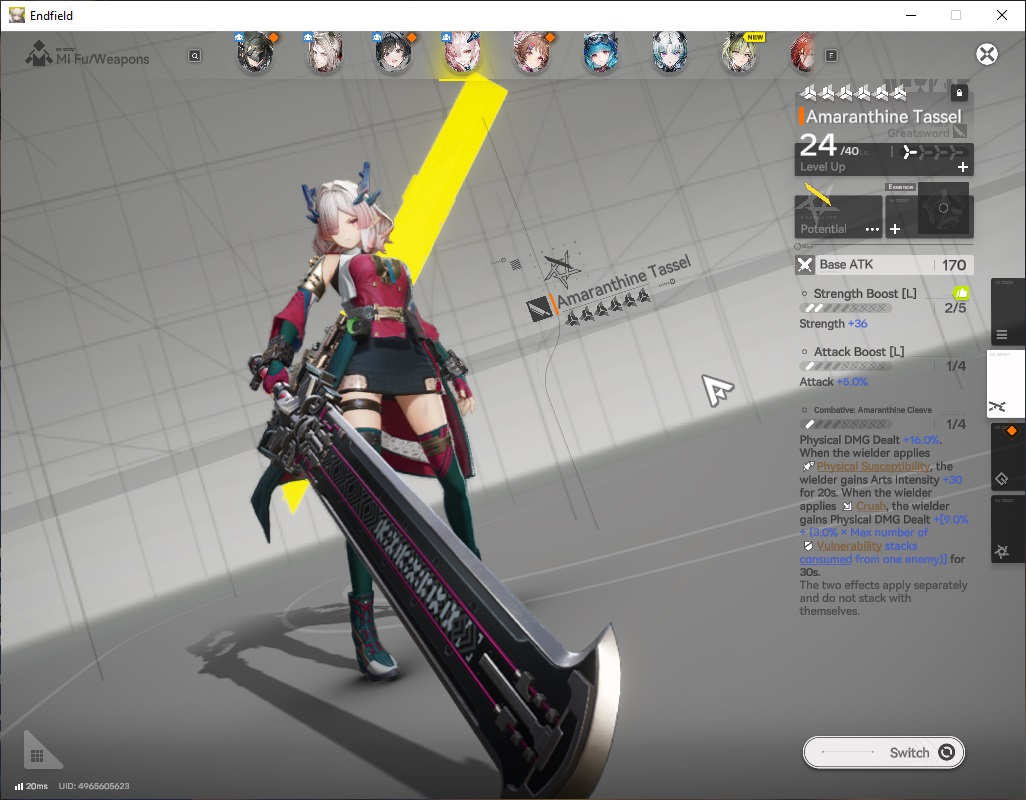This screenshot has height=800, width=1026.
Task: Open the Crush term link
Action: click(x=870, y=506)
